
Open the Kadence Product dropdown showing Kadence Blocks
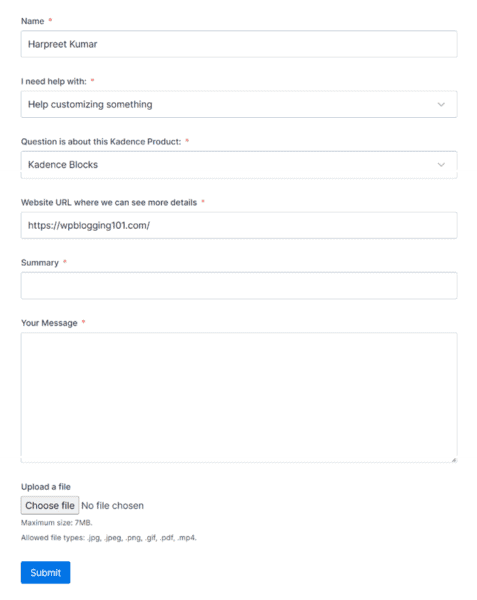click(239, 165)
